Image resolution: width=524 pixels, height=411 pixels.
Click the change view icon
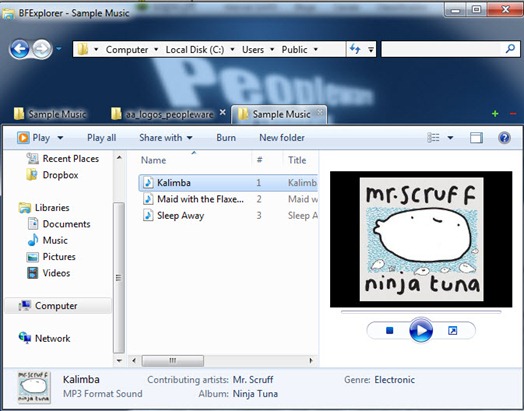point(433,138)
